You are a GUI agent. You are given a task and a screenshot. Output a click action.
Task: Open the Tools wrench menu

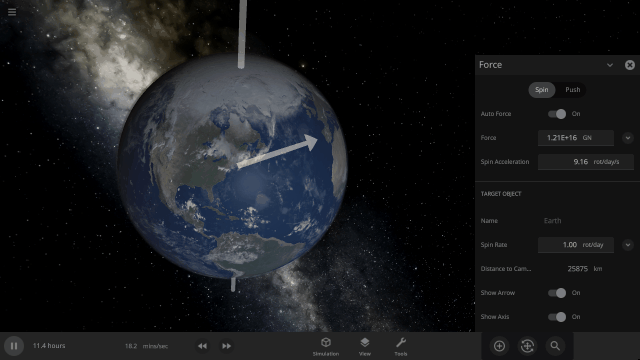(x=401, y=346)
